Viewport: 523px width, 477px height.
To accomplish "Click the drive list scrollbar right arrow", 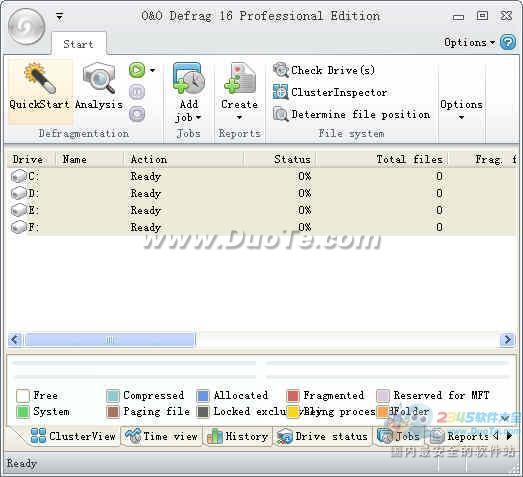I will point(507,340).
